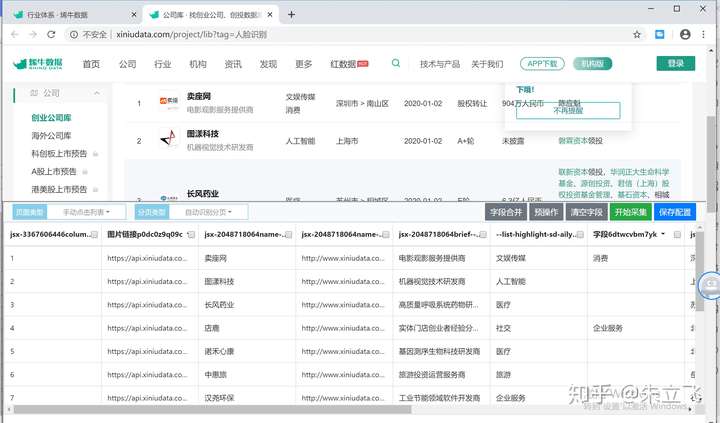Toggle checkbox of first jsx-2048718064name column
Viewport: 720px width, 423px height.
coord(288,235)
